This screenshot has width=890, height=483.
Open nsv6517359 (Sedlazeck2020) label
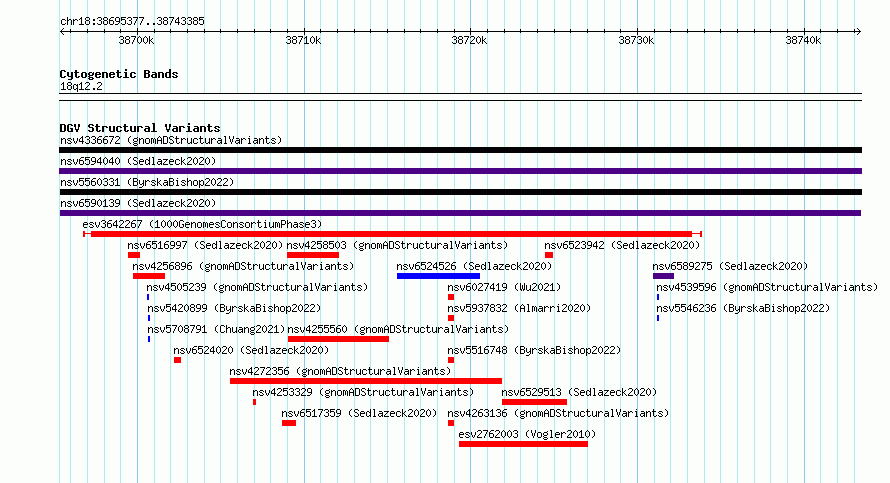point(359,413)
